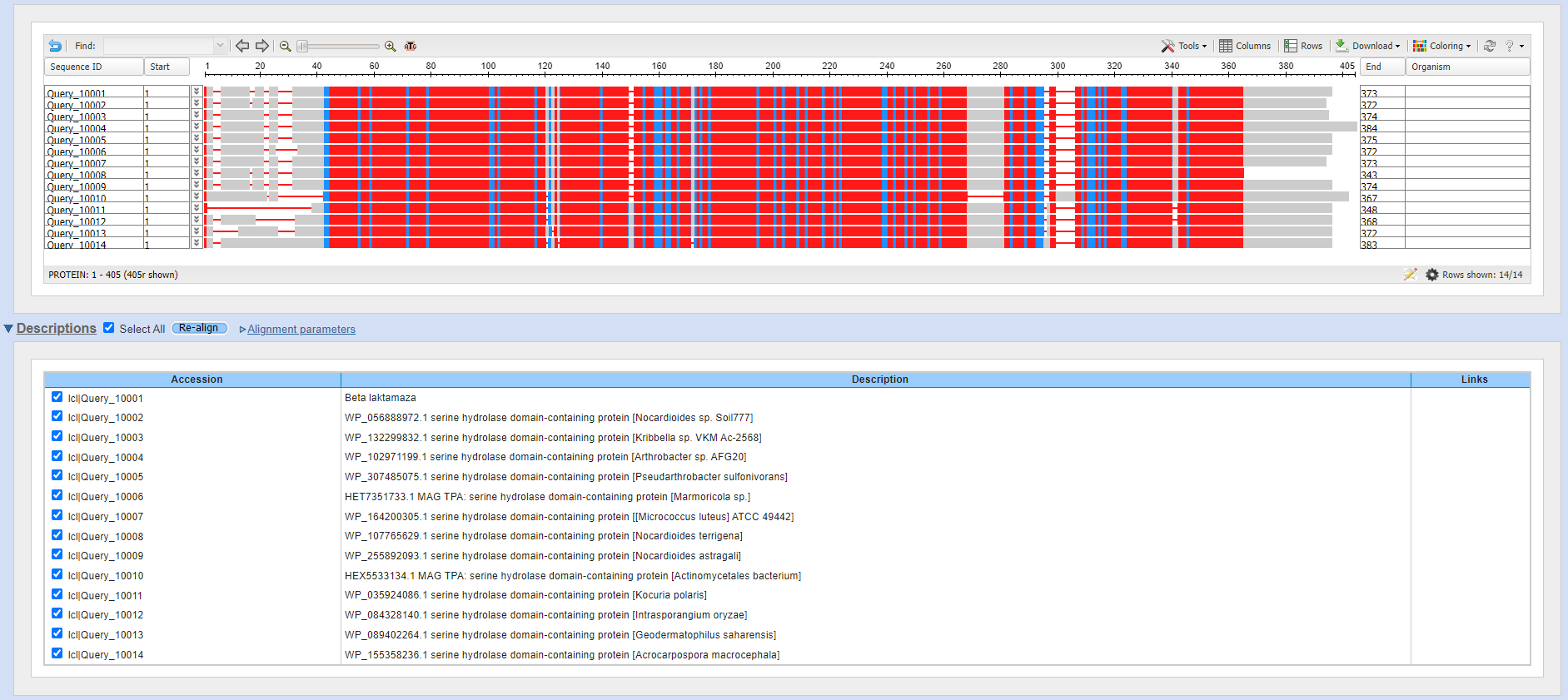This screenshot has height=700, width=1568.
Task: Click the PROTEIN: 1 - 405 status text
Action: [113, 275]
